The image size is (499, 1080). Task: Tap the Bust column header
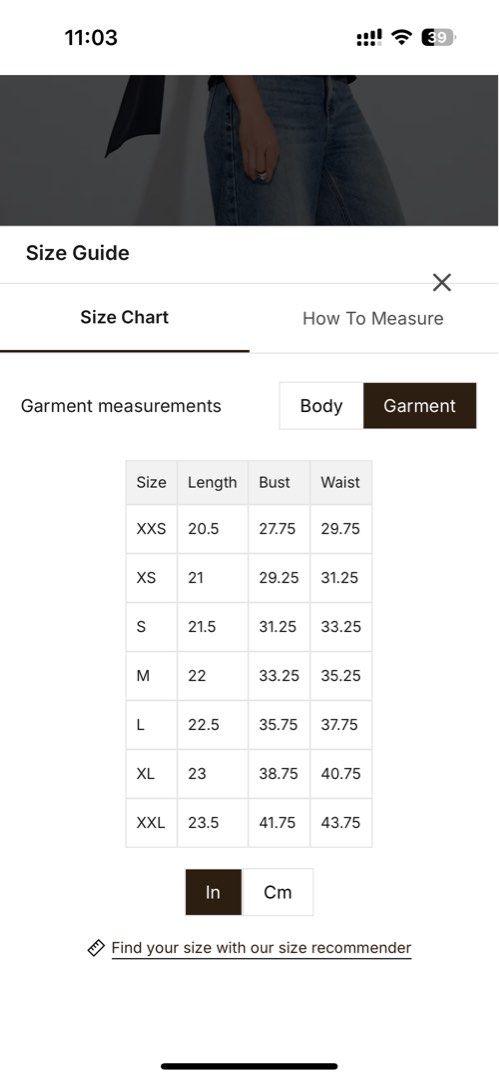pos(274,482)
